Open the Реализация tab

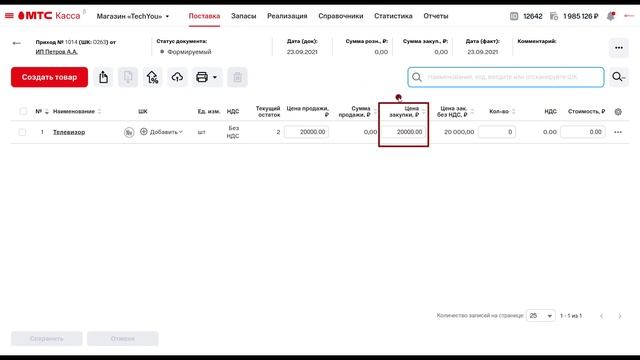287,16
